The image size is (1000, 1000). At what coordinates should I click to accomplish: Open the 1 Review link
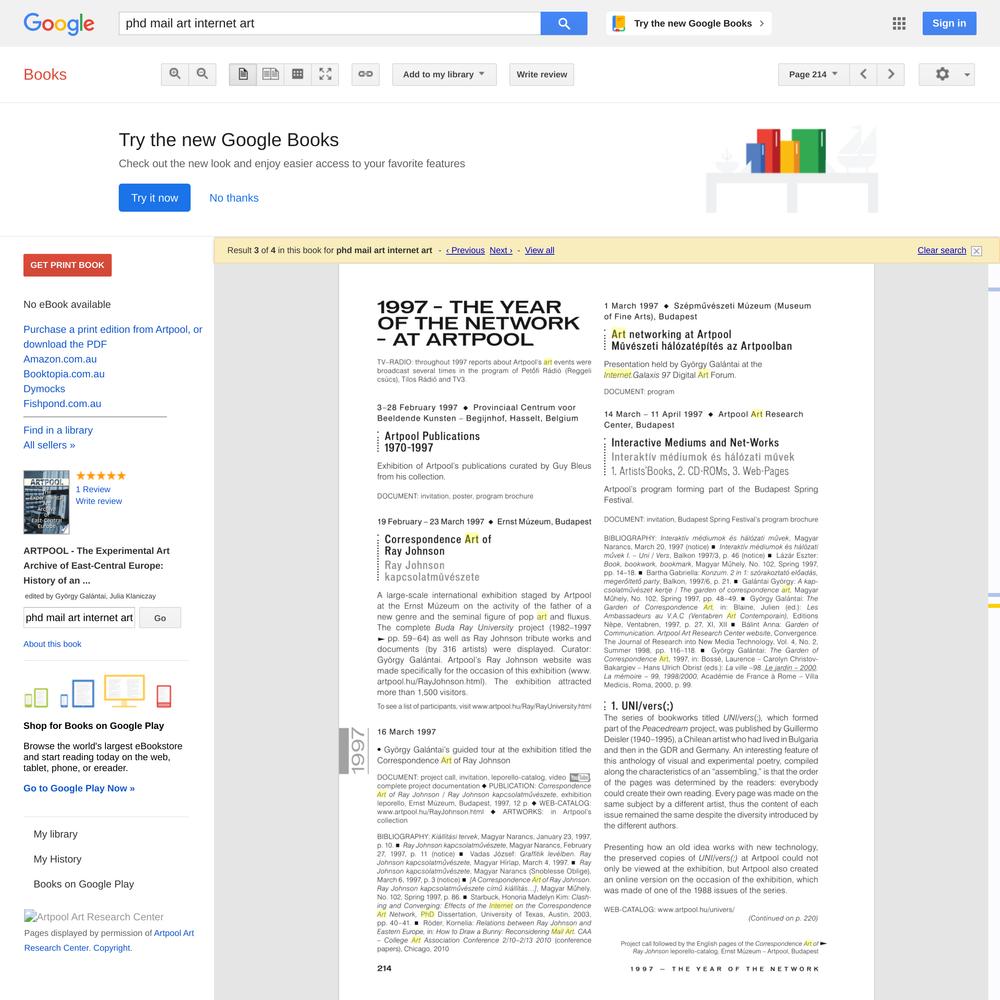pos(93,489)
